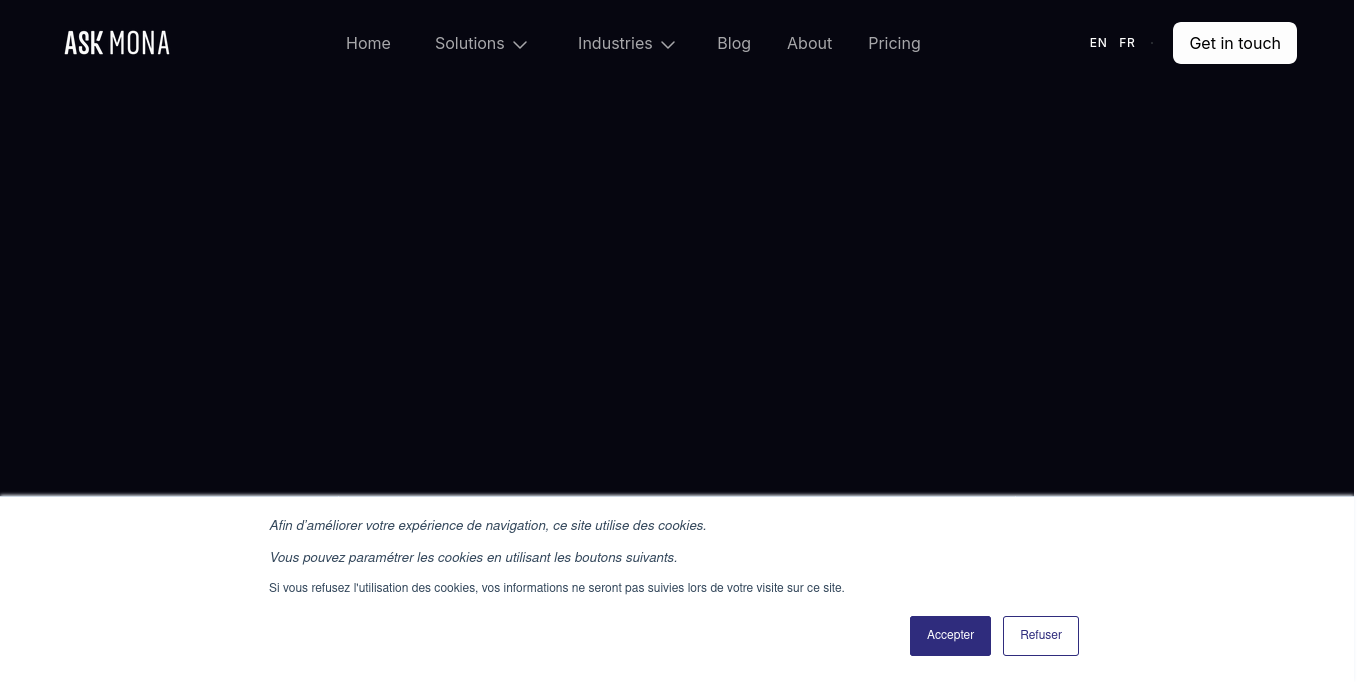This screenshot has width=1366, height=682.
Task: Switch site language to FR
Action: click(x=1127, y=43)
